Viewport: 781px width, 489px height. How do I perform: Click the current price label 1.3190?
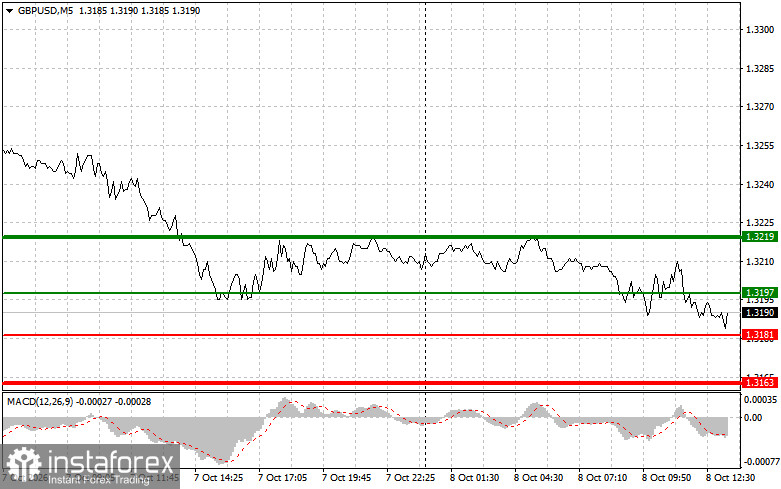[760, 312]
